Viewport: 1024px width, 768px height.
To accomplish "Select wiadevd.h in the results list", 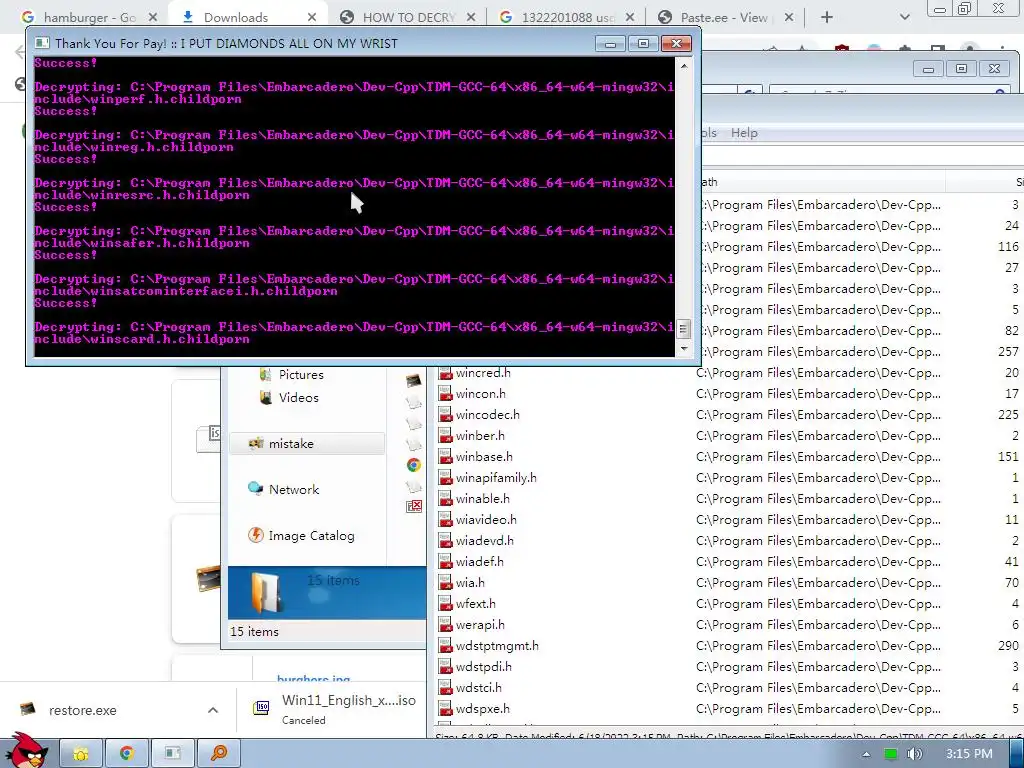I will 485,540.
